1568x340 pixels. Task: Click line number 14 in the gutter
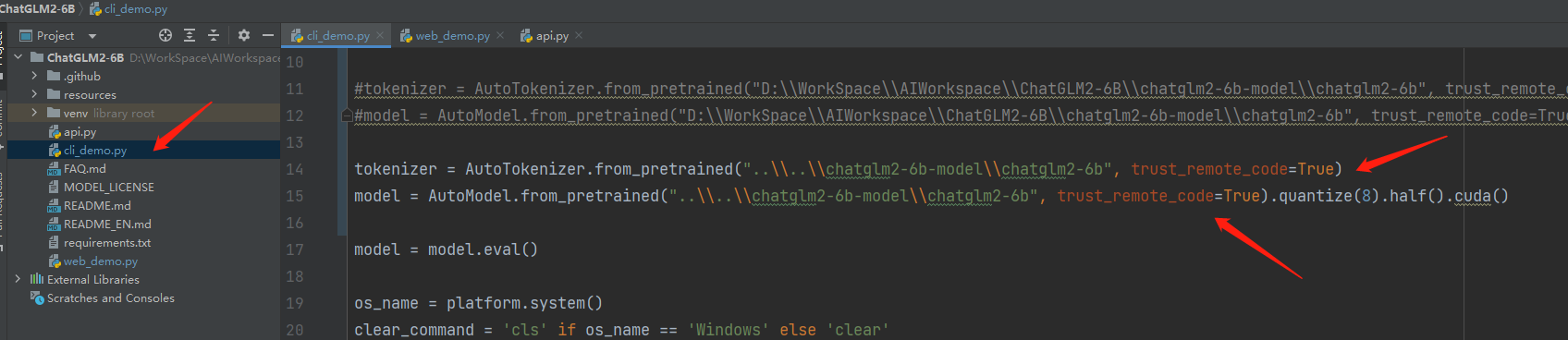point(295,169)
